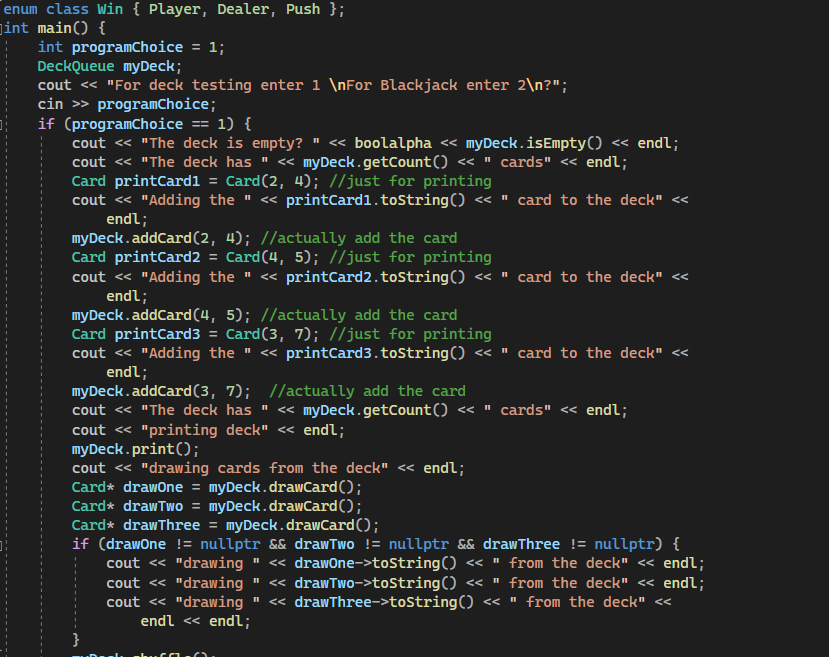829x657 pixels.
Task: Click programChoice in the int declaration line
Action: [127, 47]
